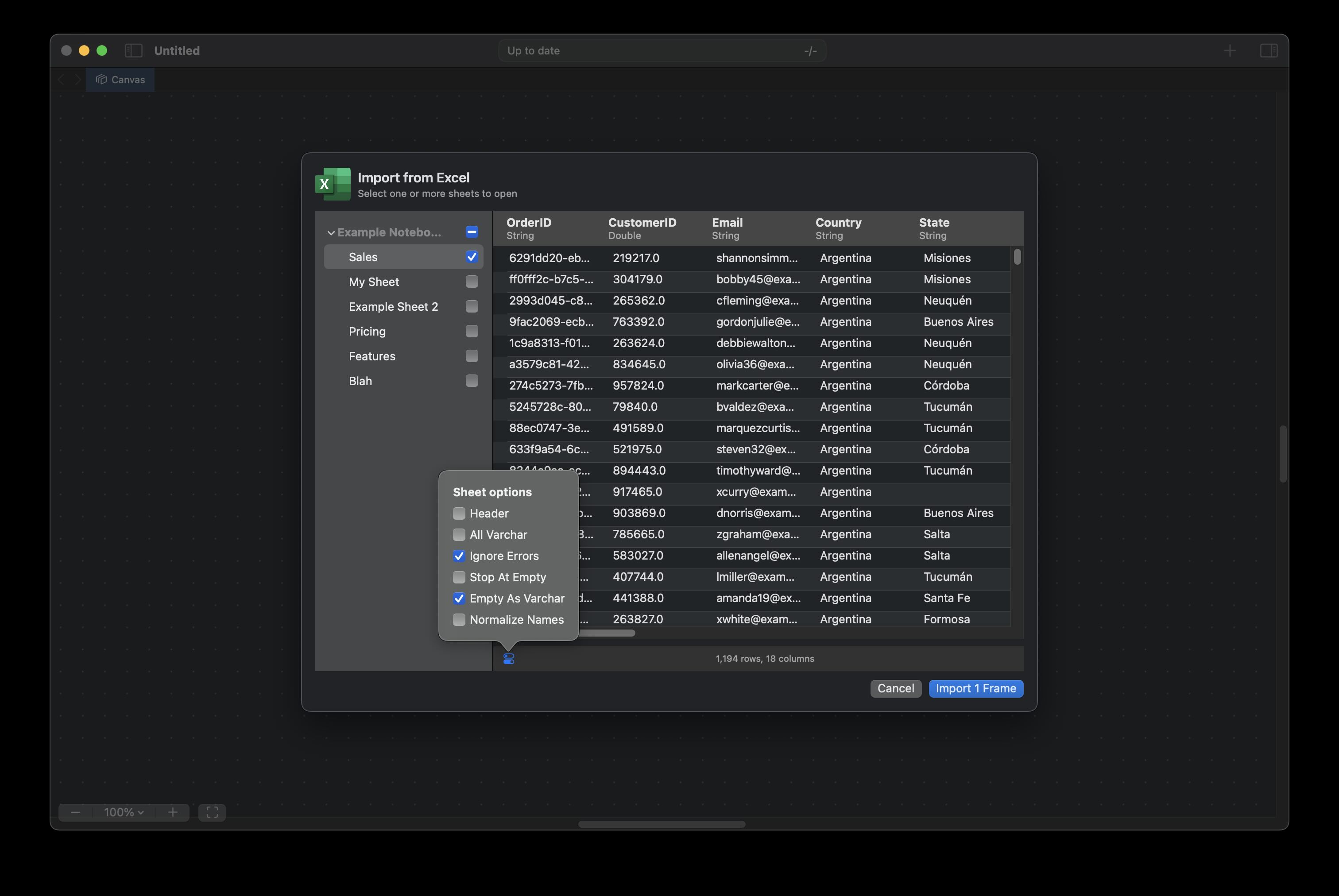Click the Santa Fe state cell
Image resolution: width=1339 pixels, height=896 pixels.
point(946,598)
